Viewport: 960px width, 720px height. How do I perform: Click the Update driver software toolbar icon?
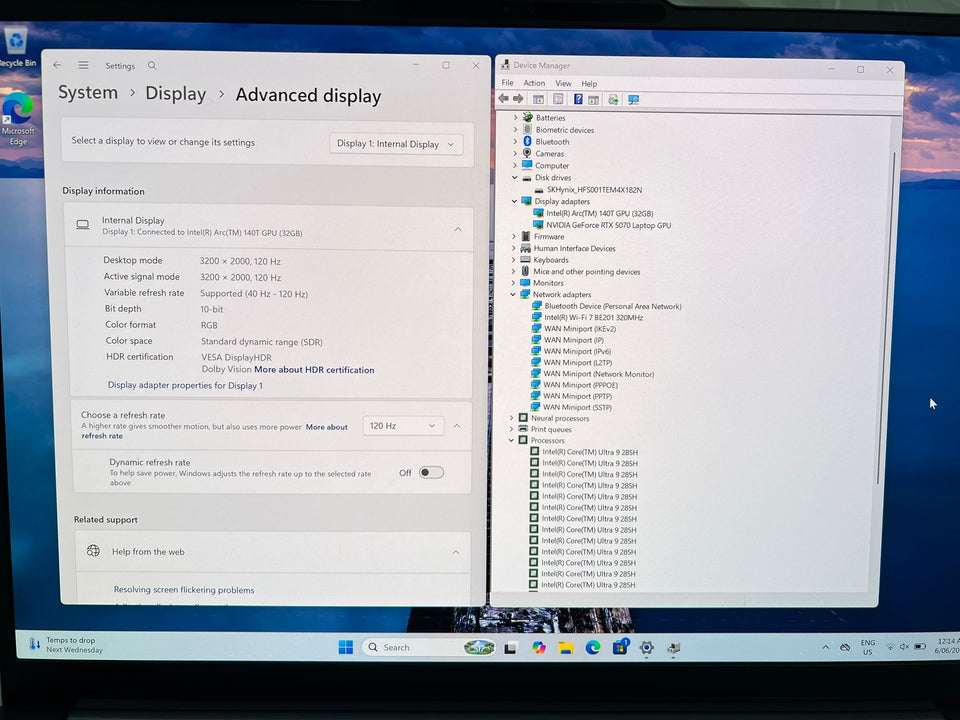613,100
